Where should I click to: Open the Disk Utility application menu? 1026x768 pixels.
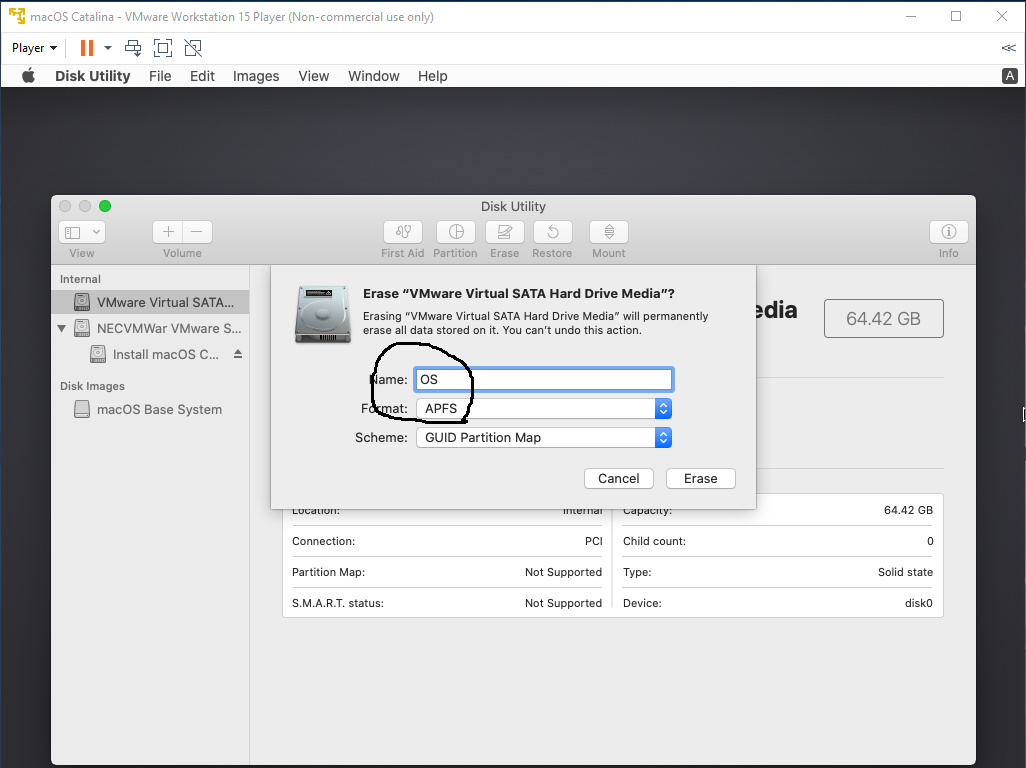92,76
